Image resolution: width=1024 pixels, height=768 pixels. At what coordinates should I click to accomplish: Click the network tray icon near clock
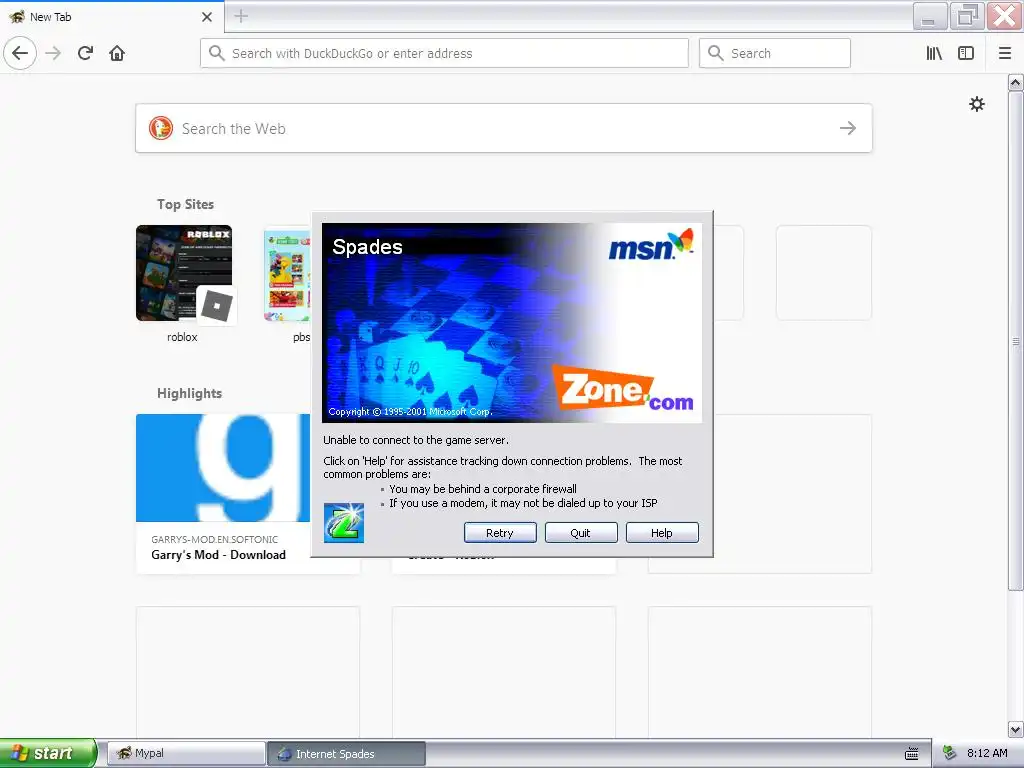click(x=950, y=753)
